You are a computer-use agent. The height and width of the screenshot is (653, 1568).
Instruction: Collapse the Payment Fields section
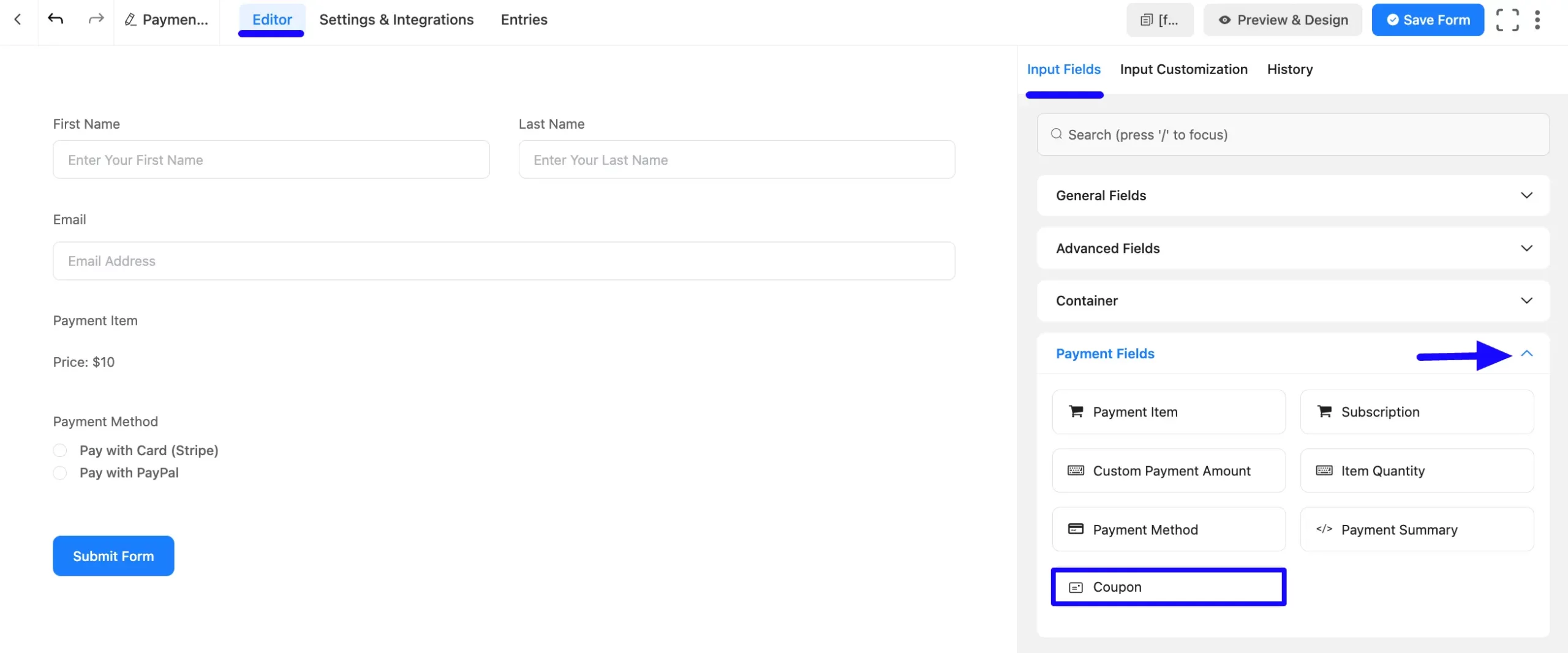(1527, 354)
